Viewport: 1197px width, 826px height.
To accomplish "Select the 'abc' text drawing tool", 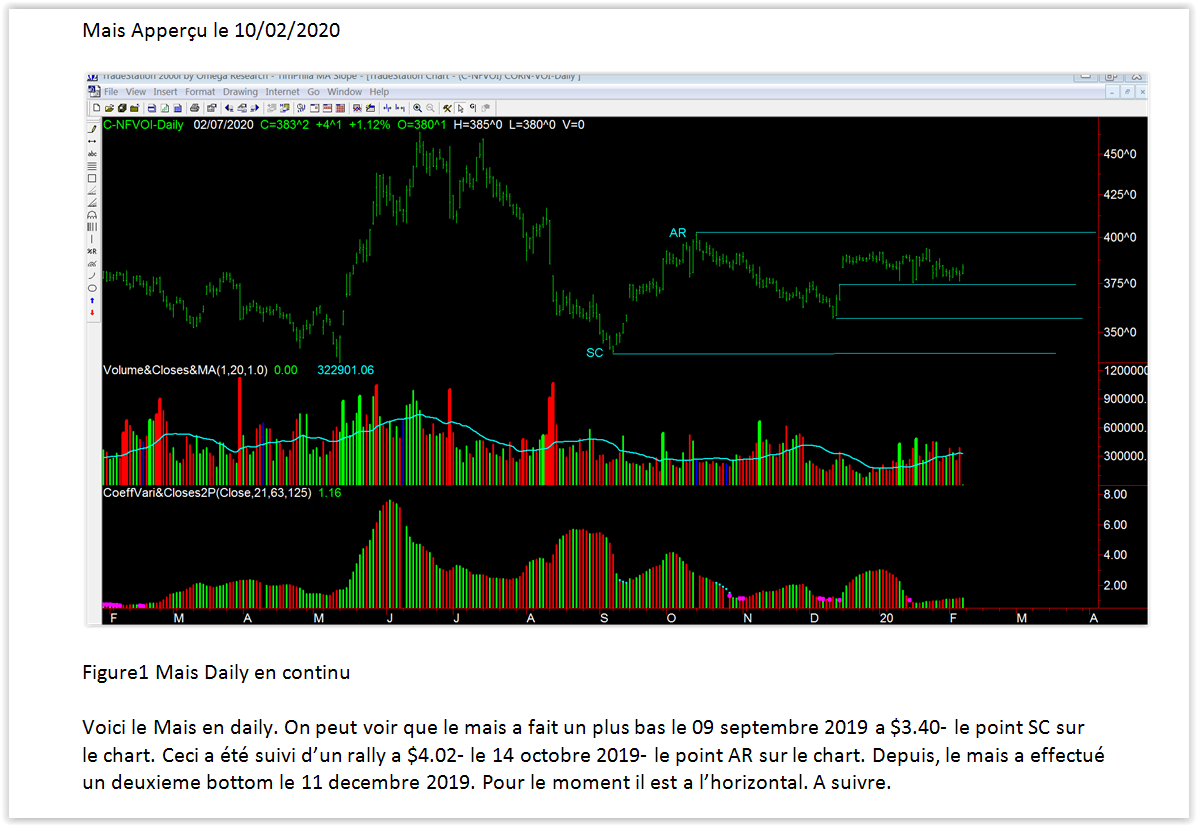I will click(92, 154).
